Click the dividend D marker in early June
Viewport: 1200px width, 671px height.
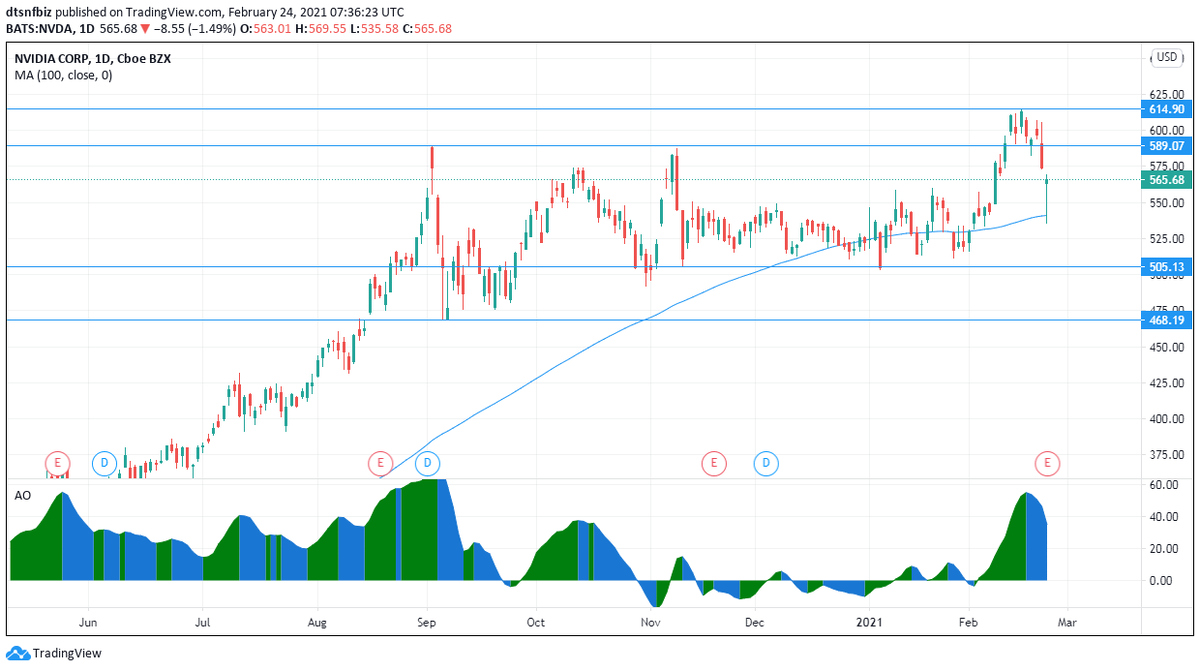point(104,463)
